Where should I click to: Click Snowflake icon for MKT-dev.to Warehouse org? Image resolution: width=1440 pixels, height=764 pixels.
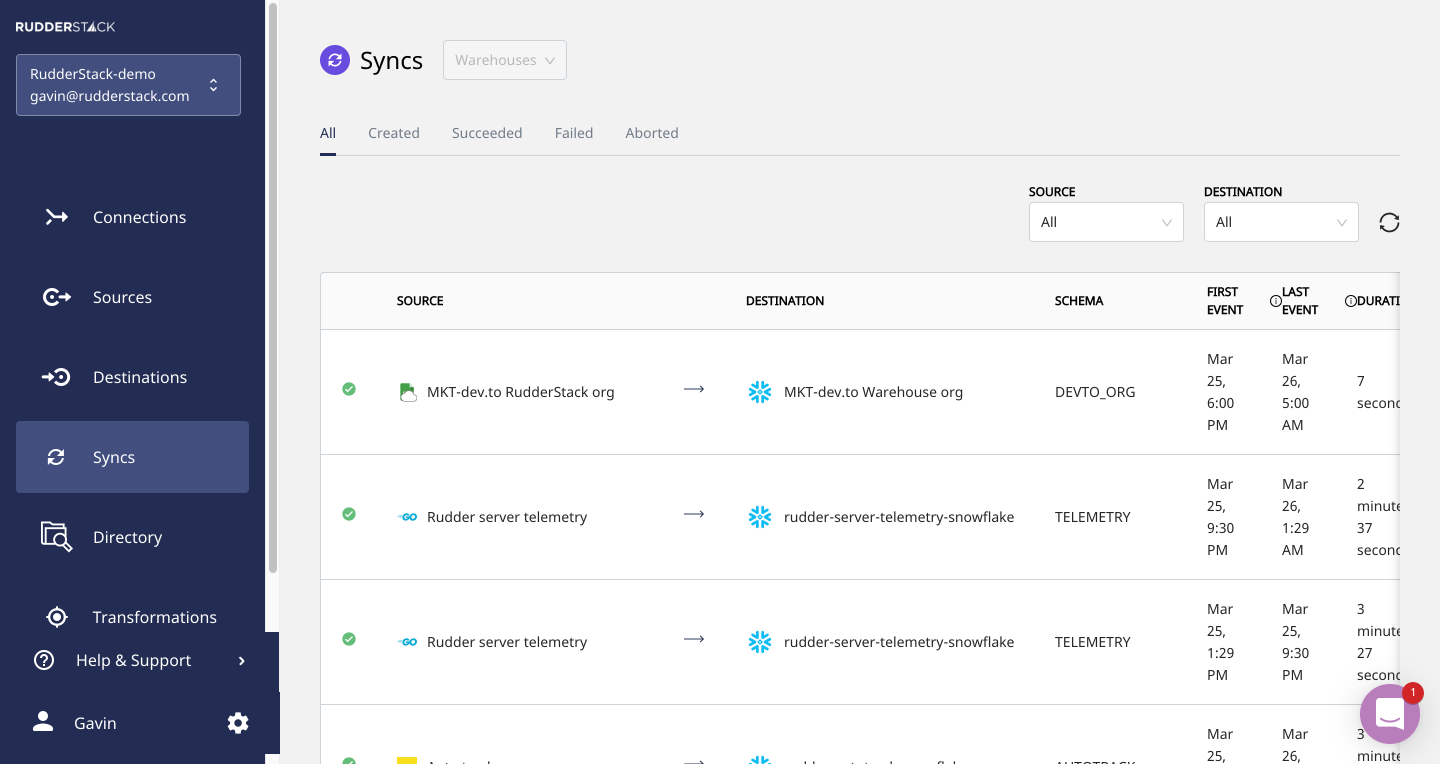(x=760, y=392)
